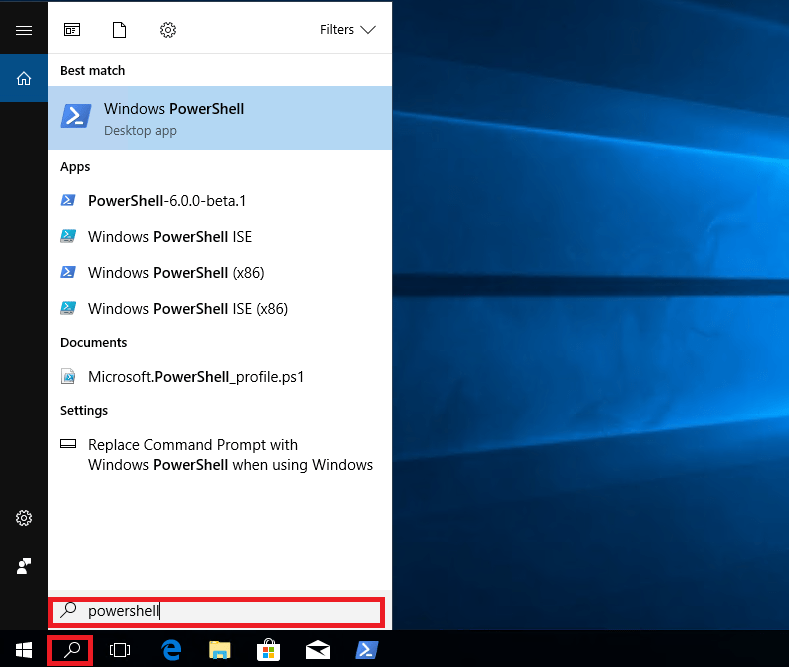Open the Feedback icon in sidebar

(24, 566)
